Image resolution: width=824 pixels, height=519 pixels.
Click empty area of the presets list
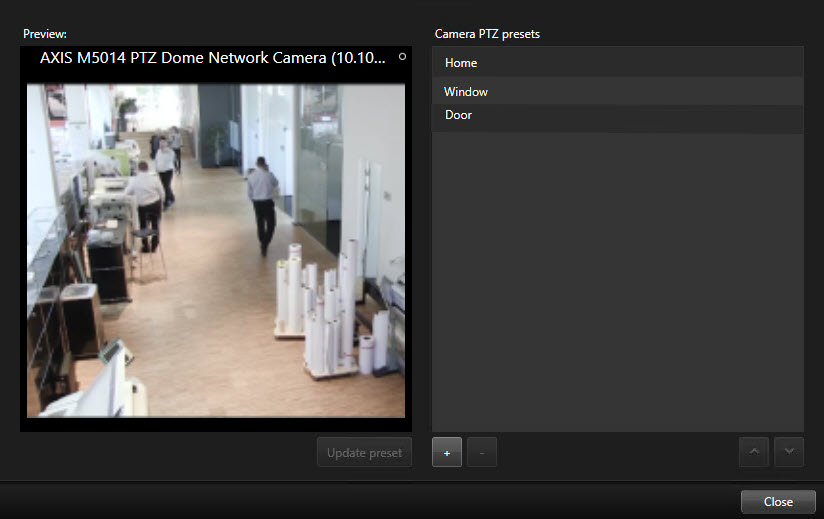click(x=617, y=290)
